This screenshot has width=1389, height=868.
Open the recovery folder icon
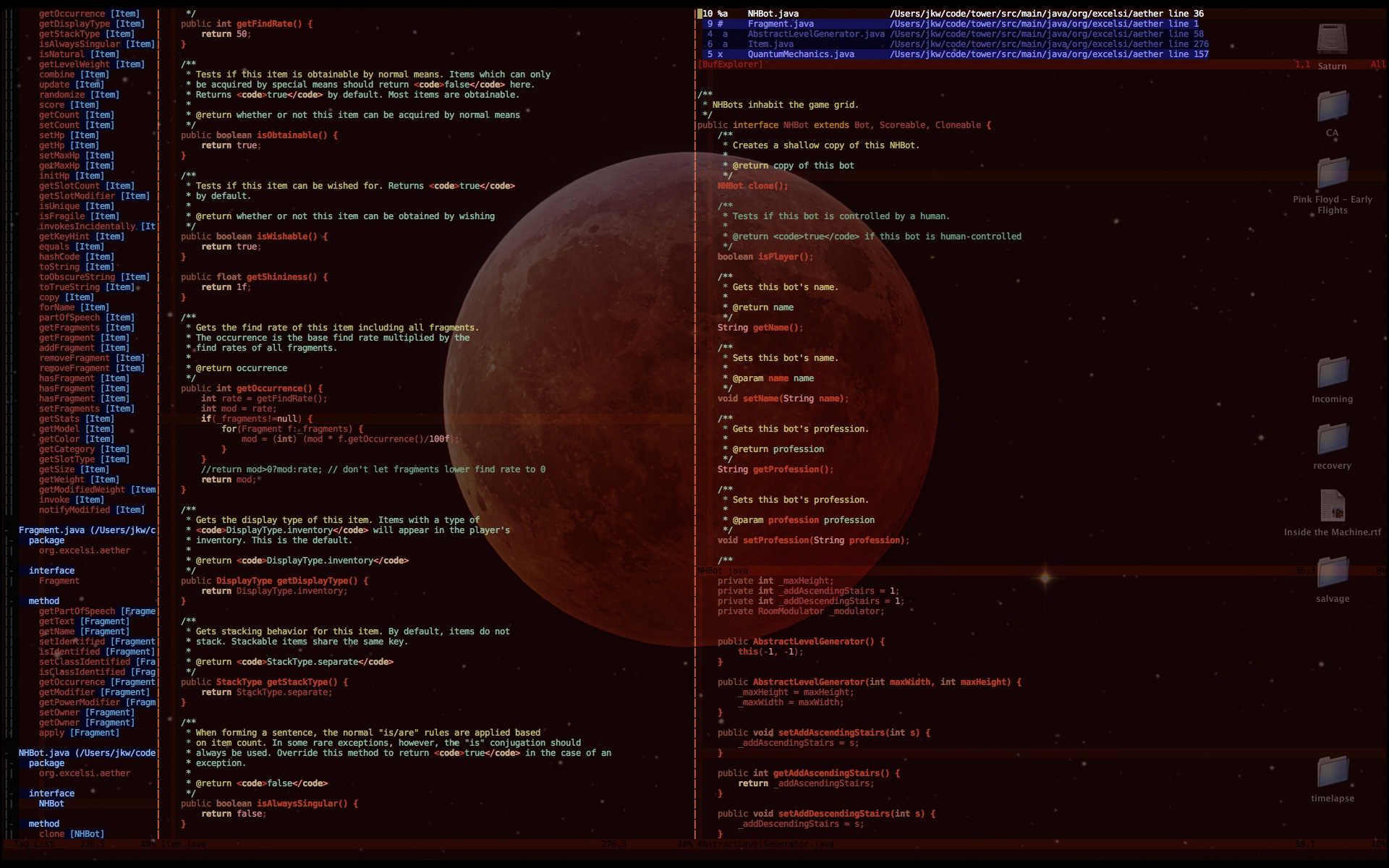[1332, 440]
